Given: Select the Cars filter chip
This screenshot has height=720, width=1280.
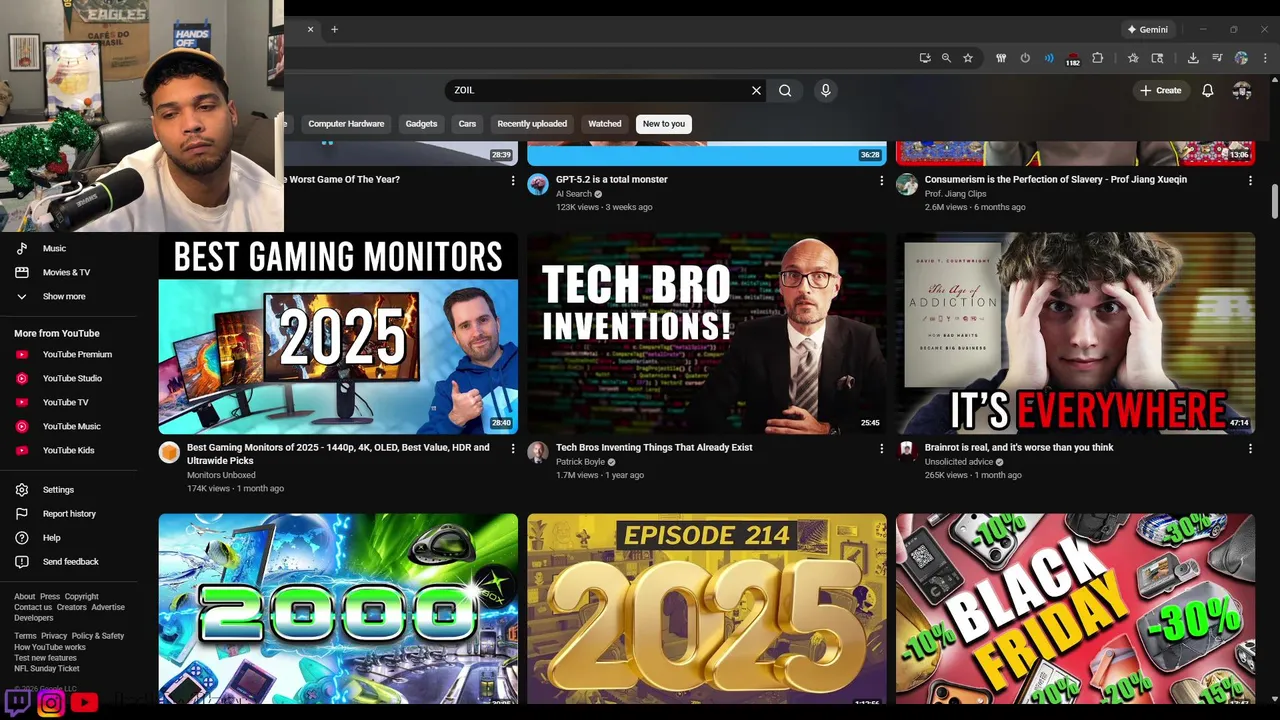Looking at the screenshot, I should point(467,124).
